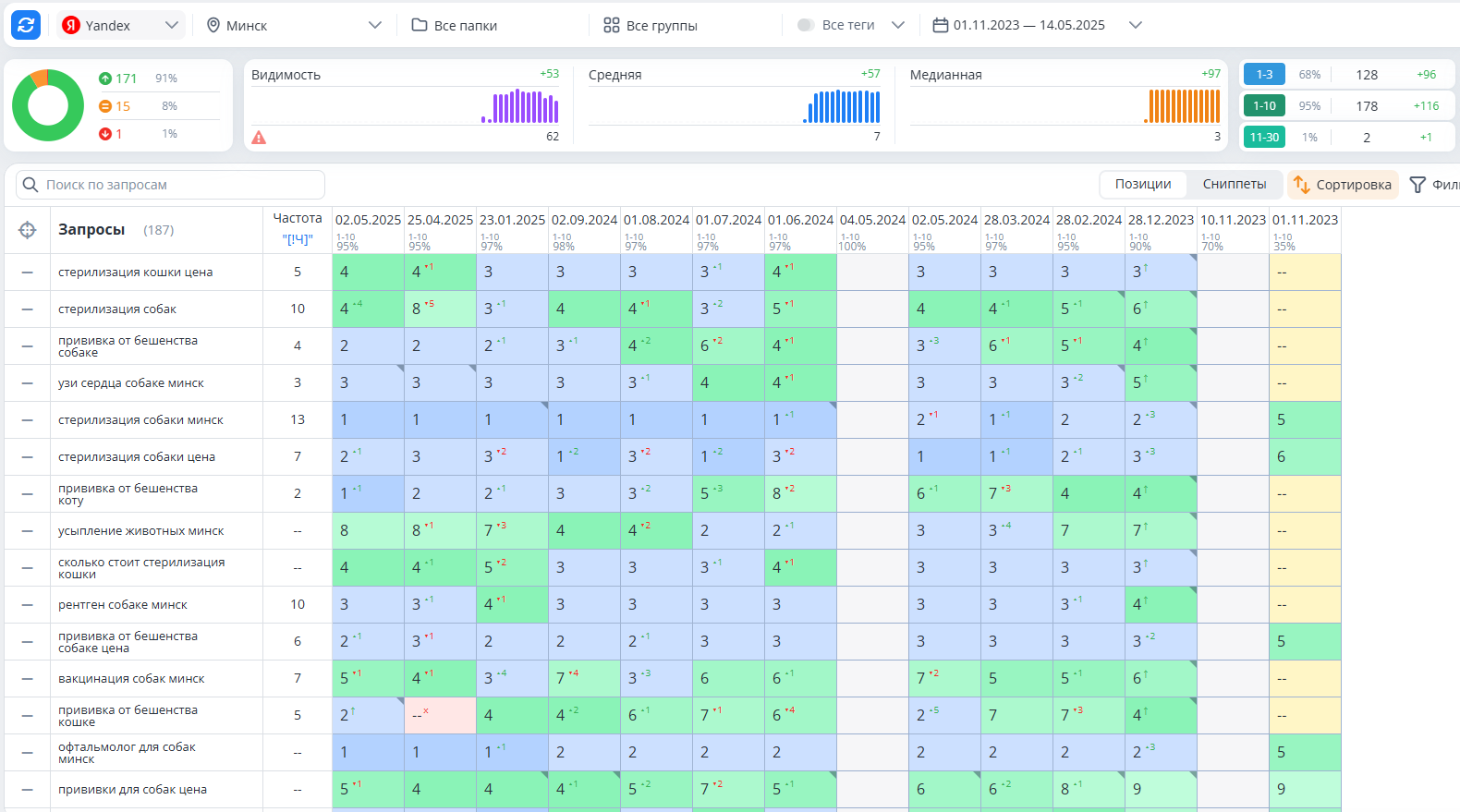Click the crosshair target icon beside Запросы
Image resolution: width=1460 pixels, height=812 pixels.
28,230
